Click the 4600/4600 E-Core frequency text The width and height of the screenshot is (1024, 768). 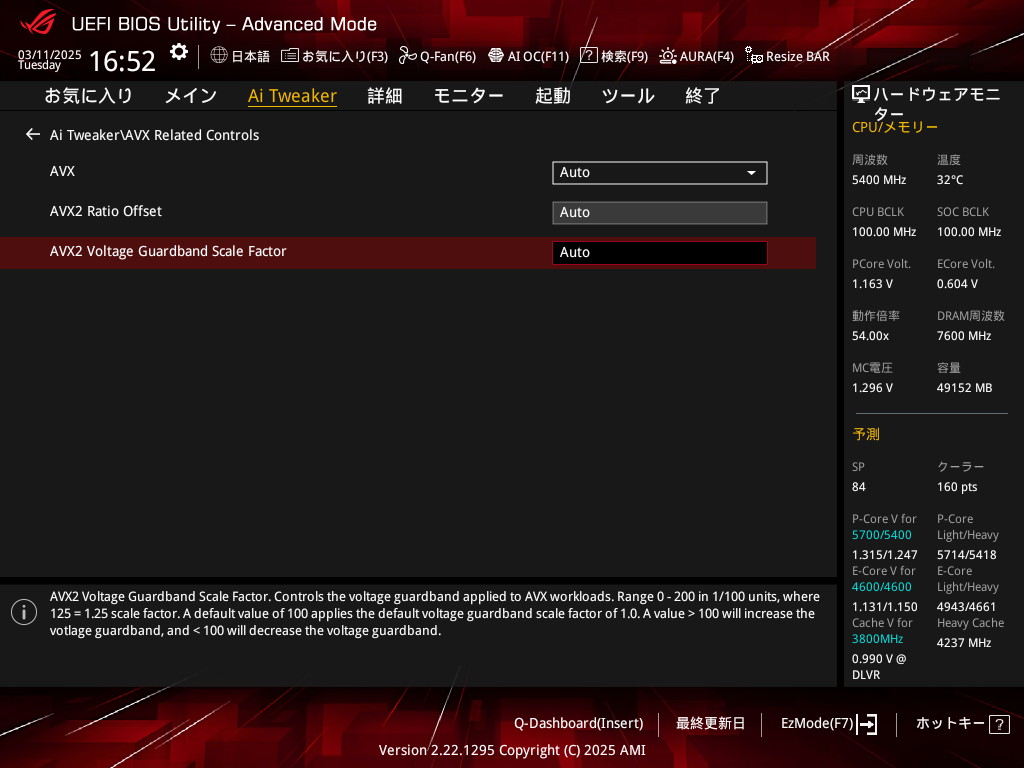[882, 587]
